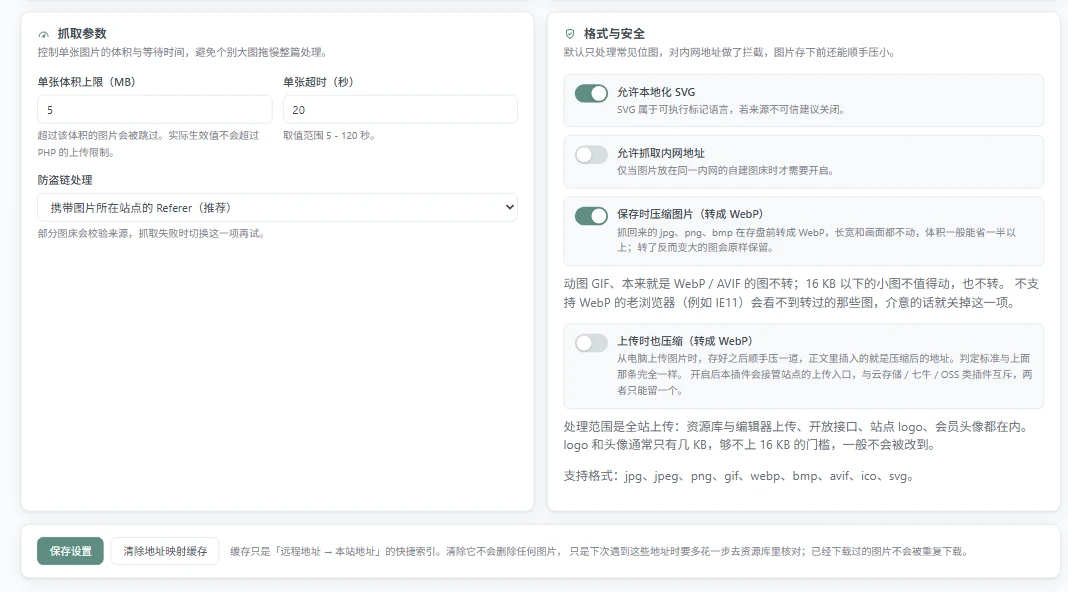Viewport: 1068px width, 592px height.
Task: Click the description 控制单张图片的体积与等待时间
Action: click(x=183, y=52)
